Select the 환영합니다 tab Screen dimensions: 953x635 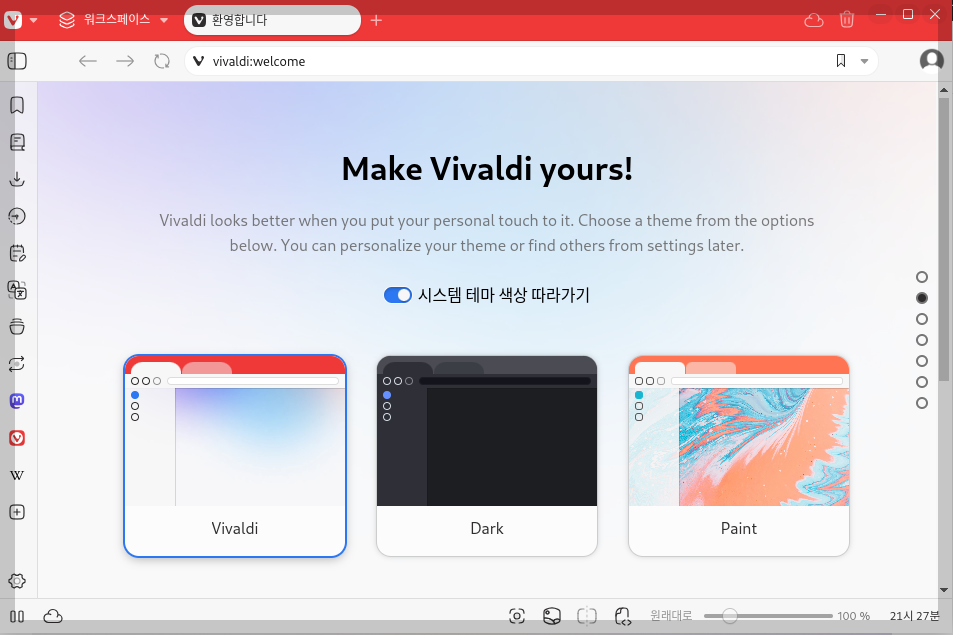coord(272,20)
